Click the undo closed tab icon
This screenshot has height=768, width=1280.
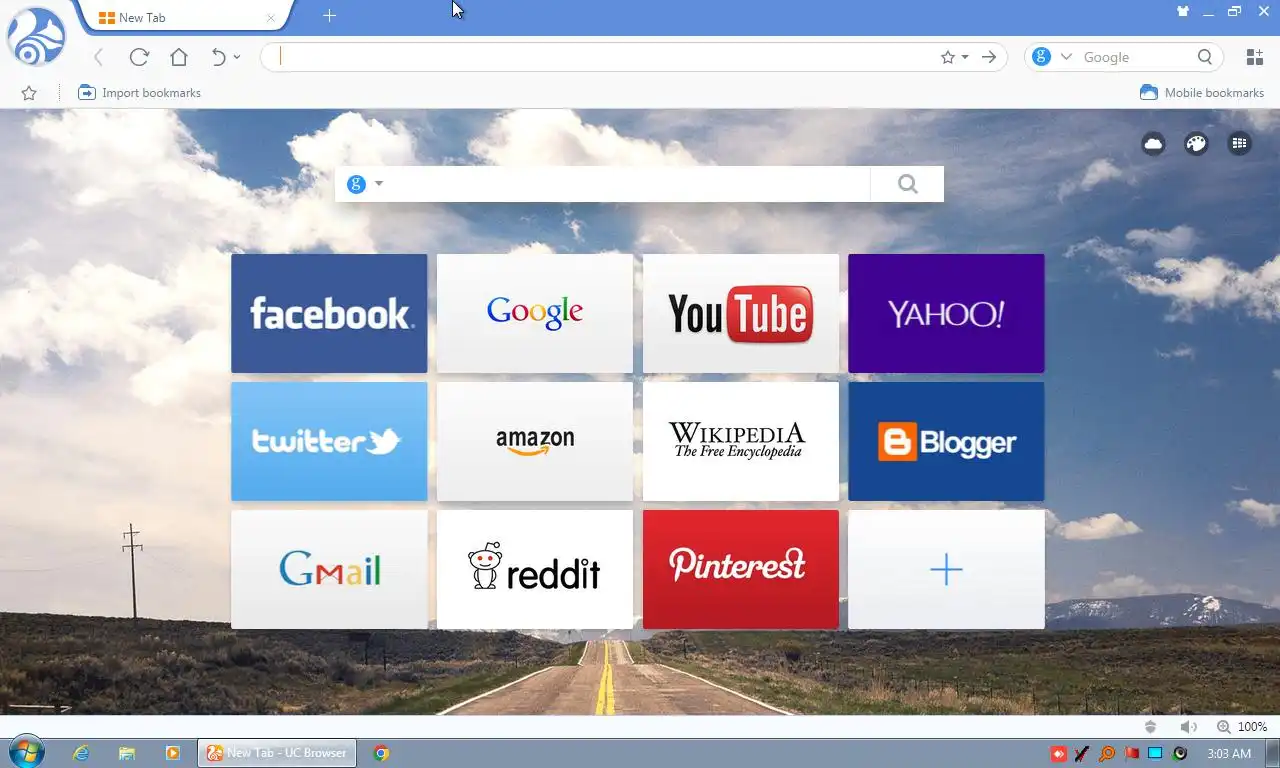(219, 57)
